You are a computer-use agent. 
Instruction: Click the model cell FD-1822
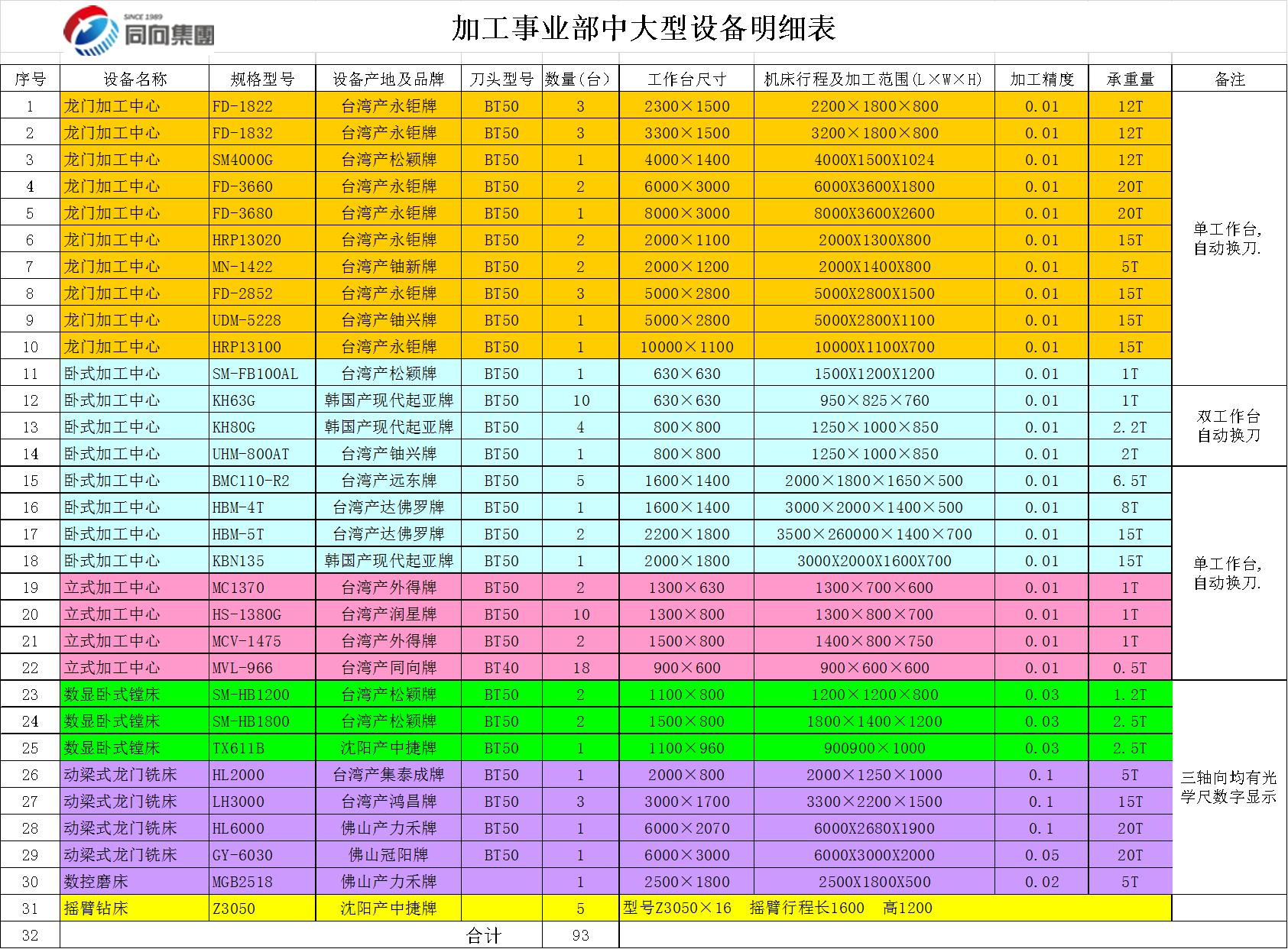click(262, 105)
